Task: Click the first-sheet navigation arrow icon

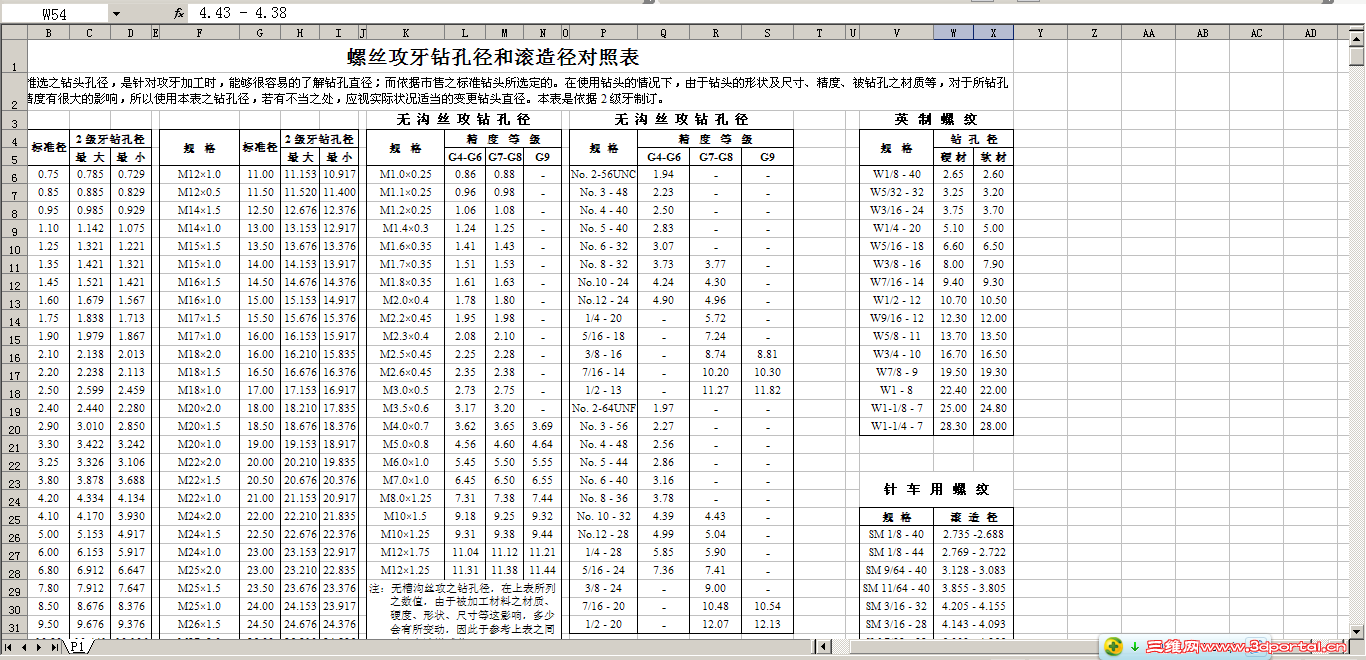Action: [x=8, y=647]
